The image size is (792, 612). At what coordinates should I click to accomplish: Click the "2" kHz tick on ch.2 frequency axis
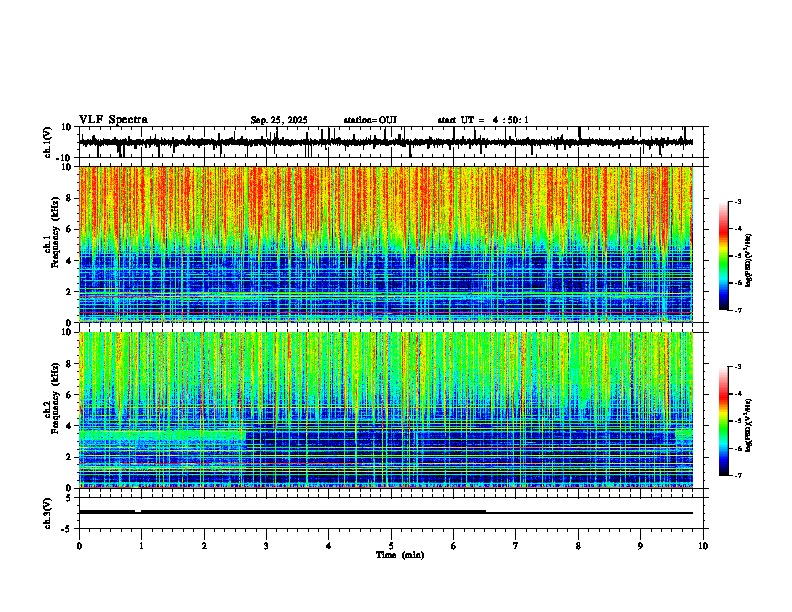(x=70, y=457)
